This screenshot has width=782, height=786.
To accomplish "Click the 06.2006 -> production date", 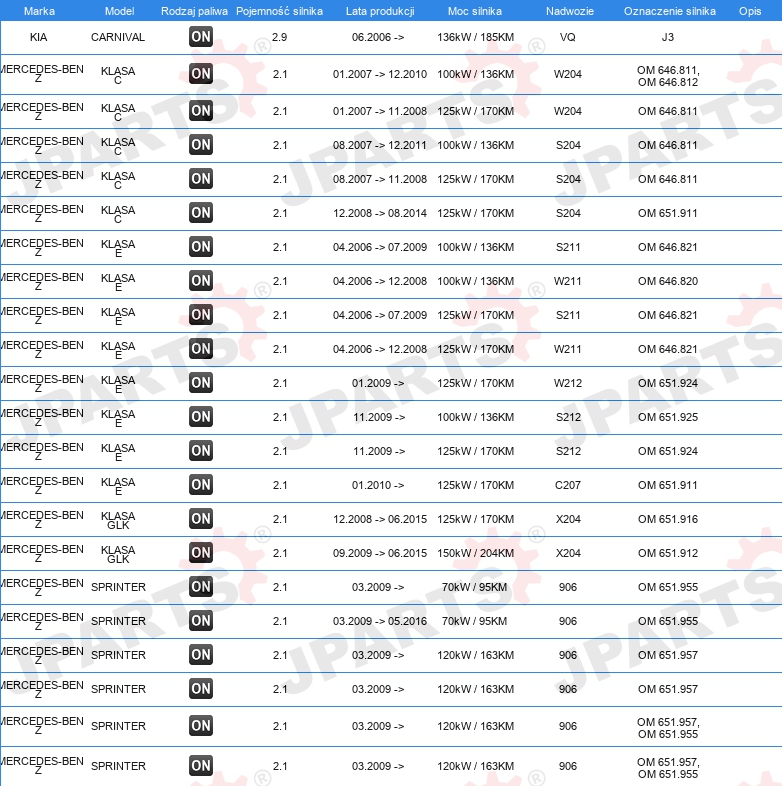I will [378, 37].
